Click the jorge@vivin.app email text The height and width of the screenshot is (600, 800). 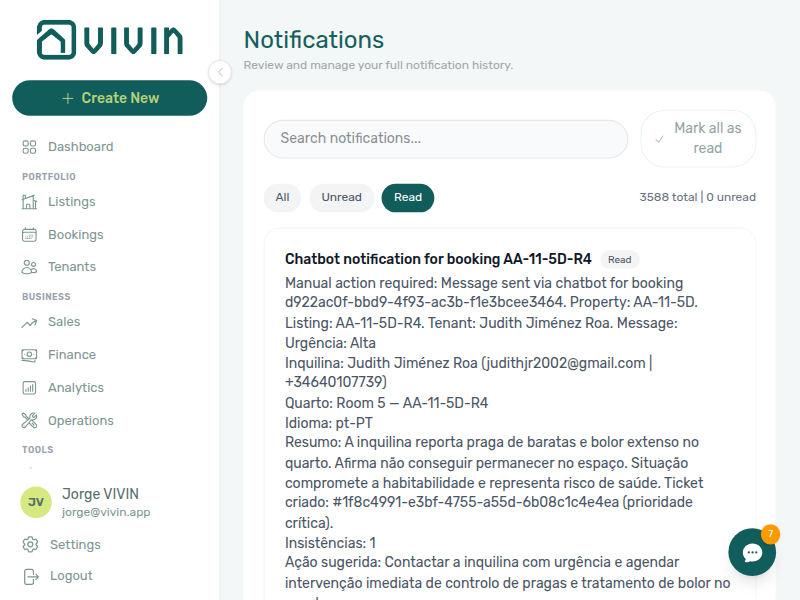point(106,512)
